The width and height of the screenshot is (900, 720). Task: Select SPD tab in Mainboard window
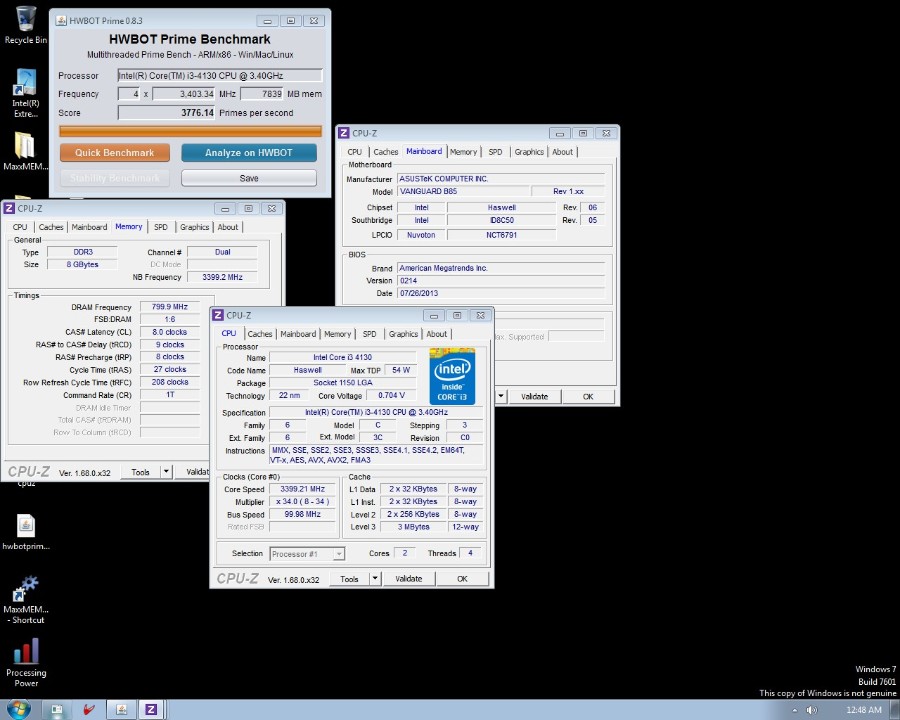pyautogui.click(x=495, y=152)
